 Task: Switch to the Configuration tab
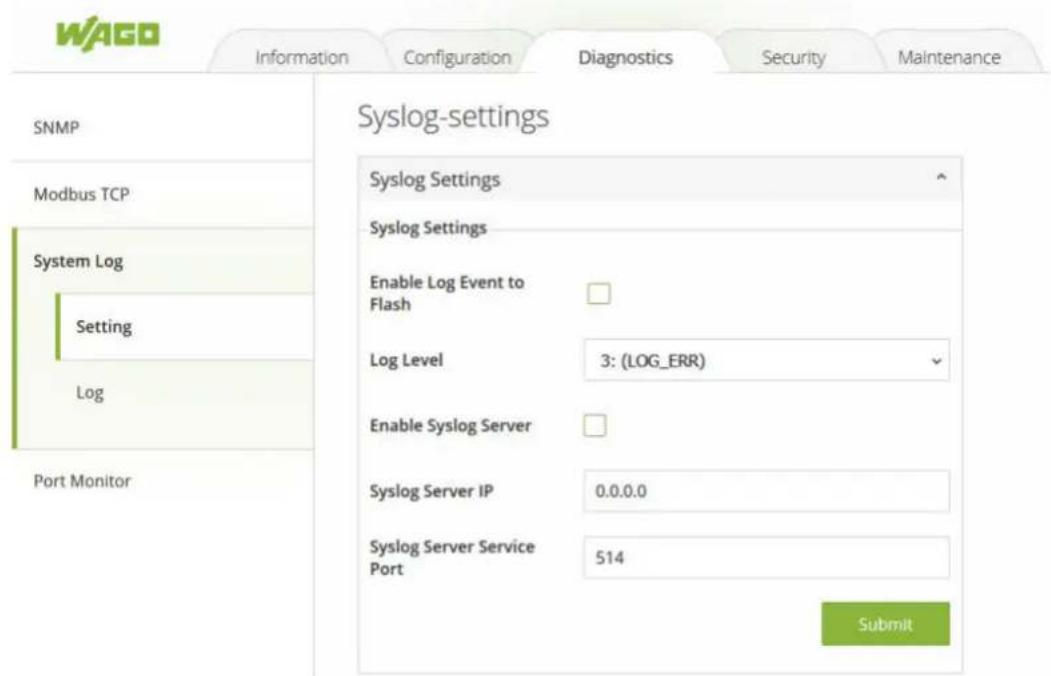[457, 57]
